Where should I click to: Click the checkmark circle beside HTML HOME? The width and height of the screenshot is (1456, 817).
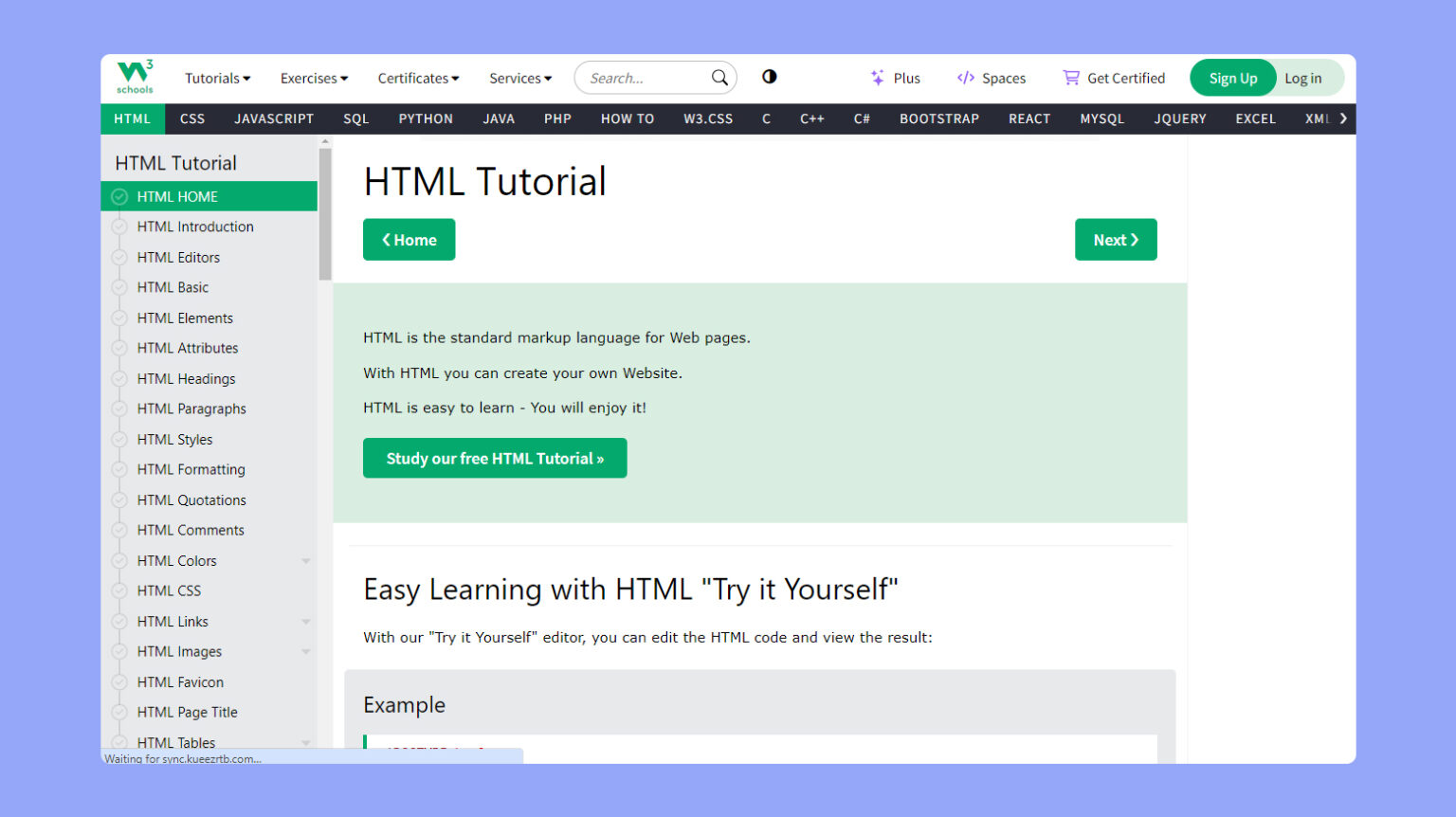(118, 196)
